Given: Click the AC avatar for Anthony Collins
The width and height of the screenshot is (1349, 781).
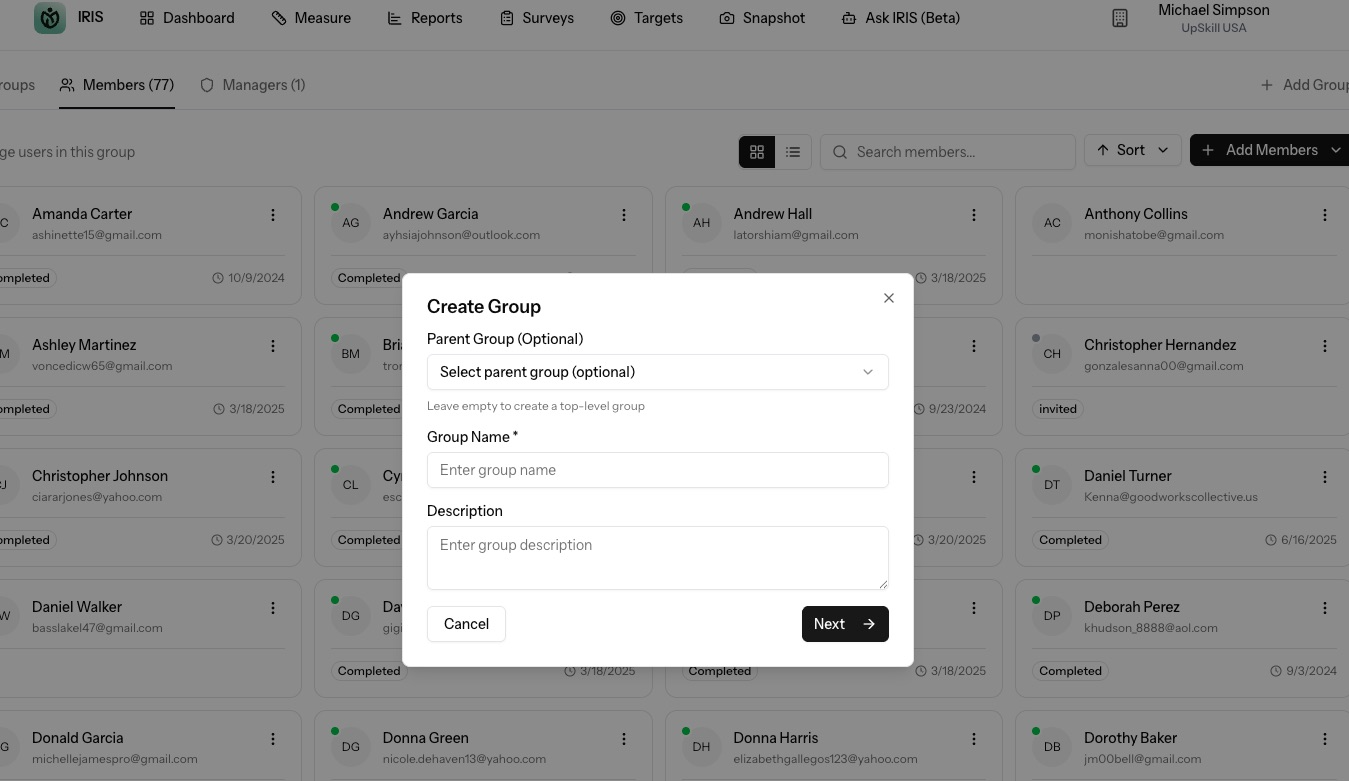Looking at the screenshot, I should pyautogui.click(x=1052, y=223).
